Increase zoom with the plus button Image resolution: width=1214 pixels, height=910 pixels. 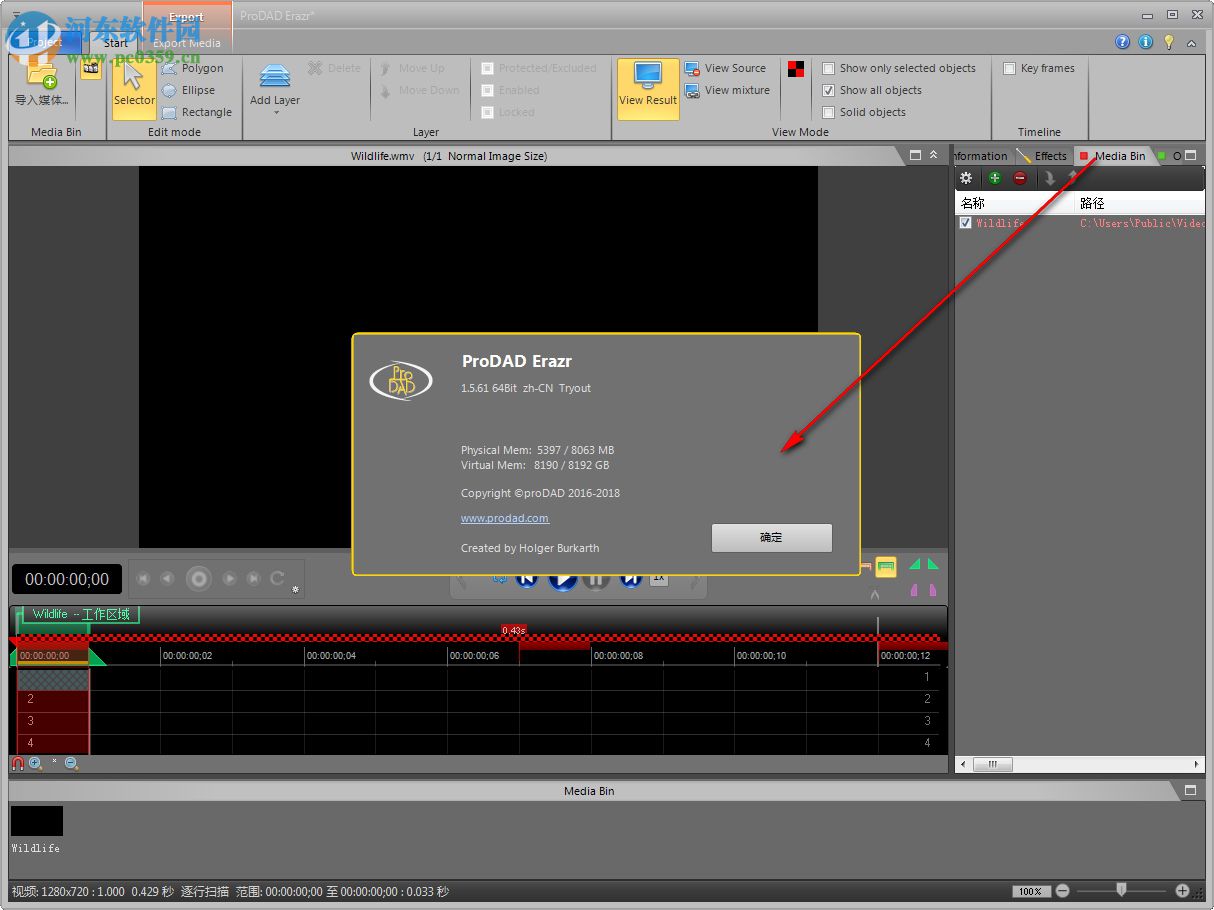1182,890
